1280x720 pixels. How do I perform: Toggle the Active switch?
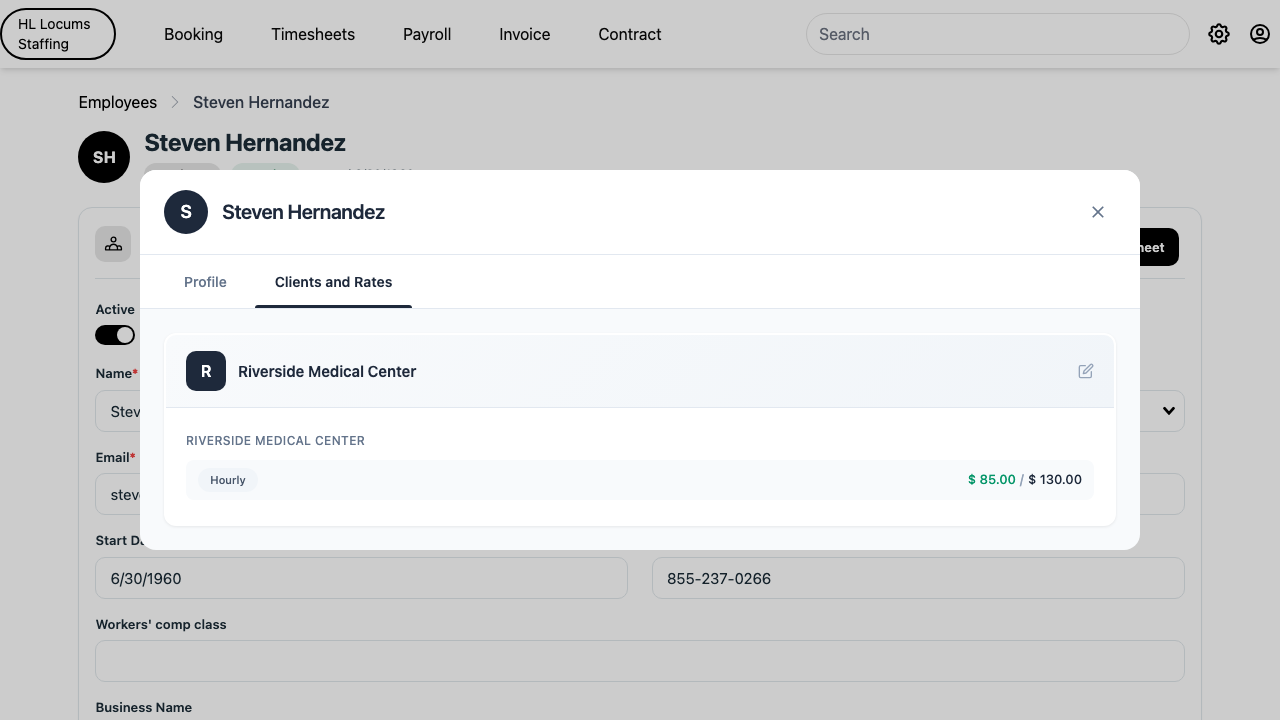(115, 335)
